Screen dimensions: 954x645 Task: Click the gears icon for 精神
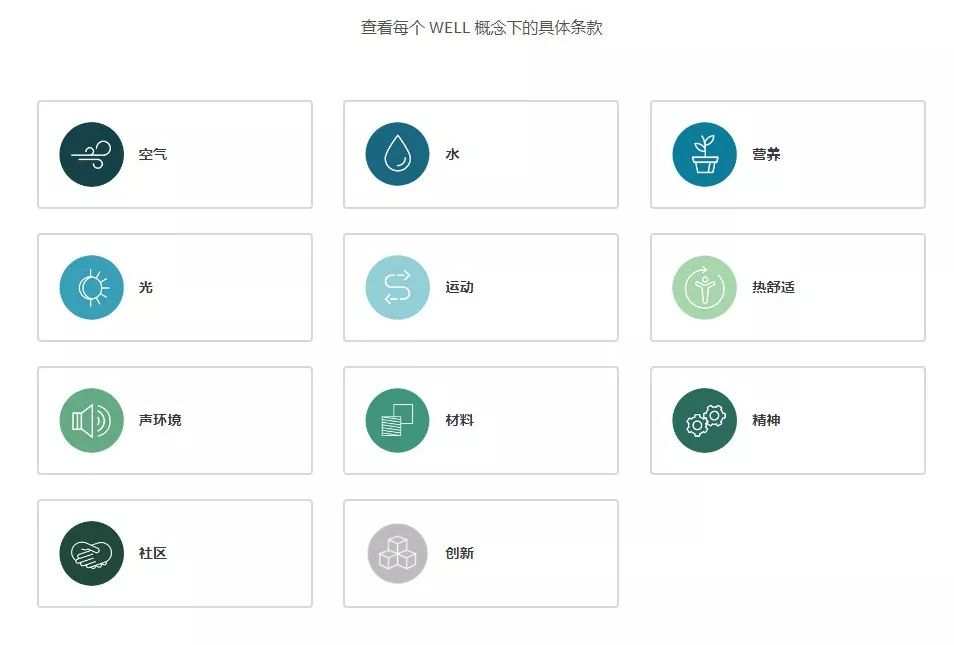point(704,421)
